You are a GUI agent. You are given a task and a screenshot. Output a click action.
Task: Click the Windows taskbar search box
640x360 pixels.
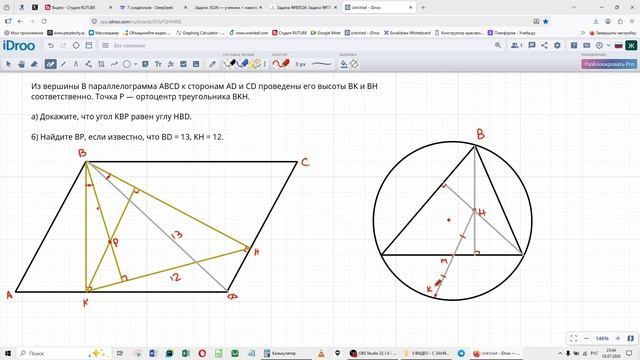63,353
